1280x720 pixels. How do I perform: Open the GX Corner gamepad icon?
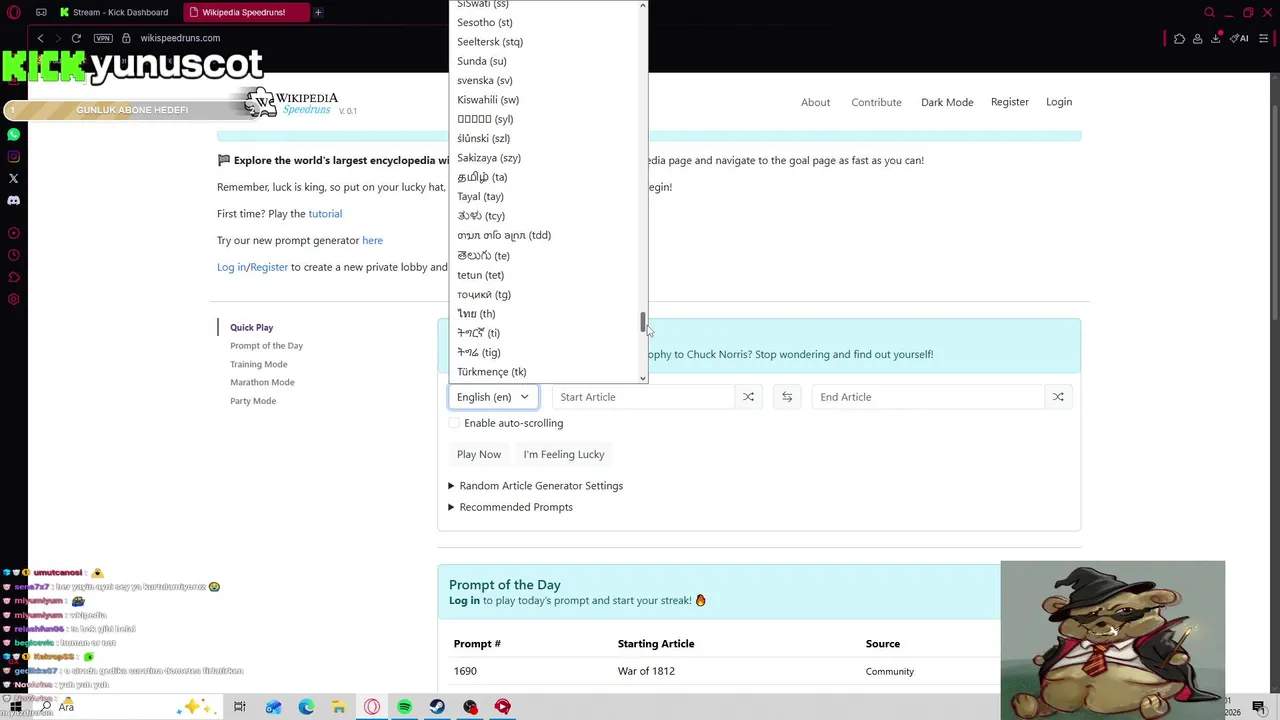pyautogui.click(x=41, y=12)
